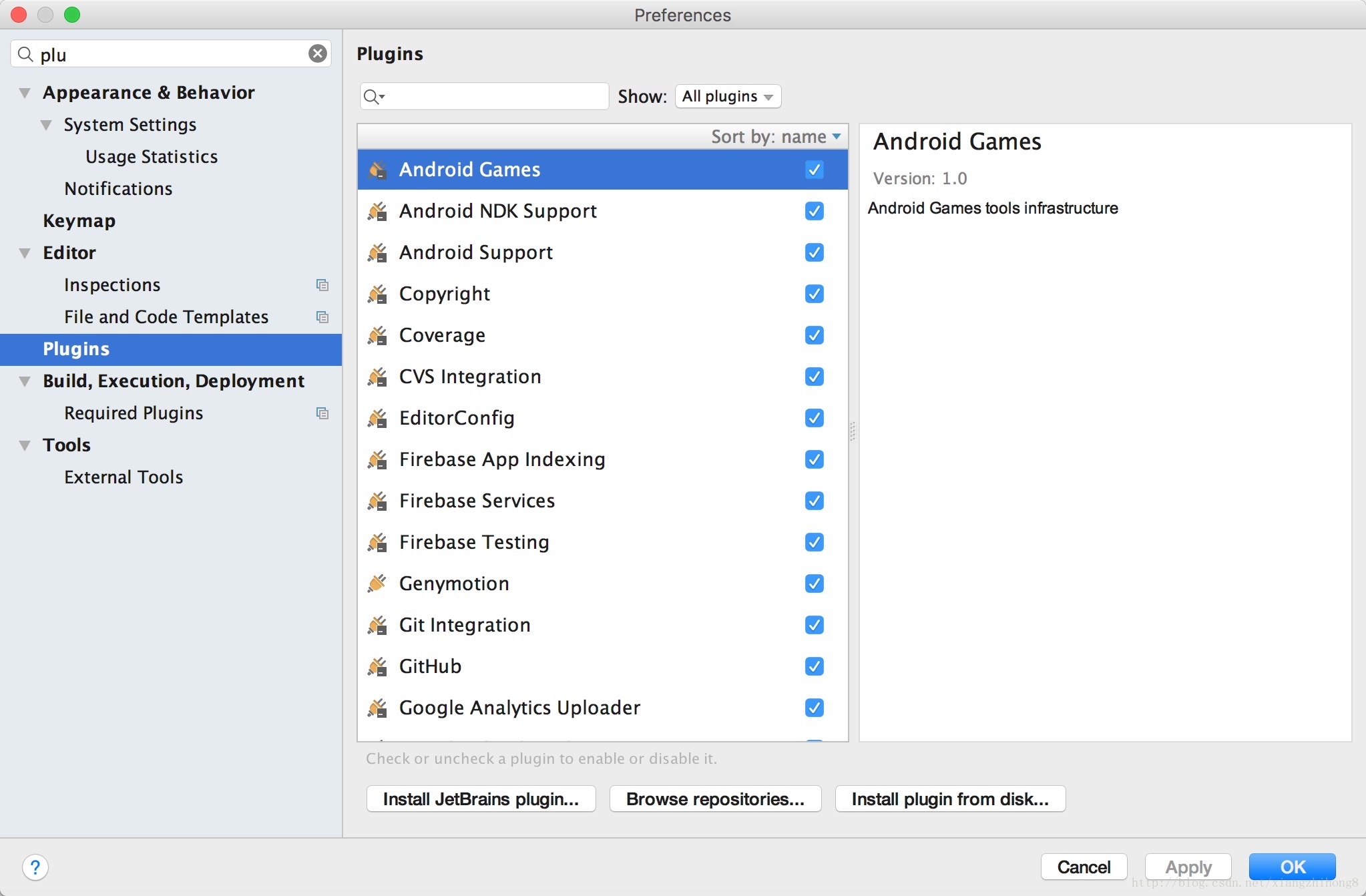1366x896 pixels.
Task: Click the Android NDK Support plugin icon
Action: [377, 211]
